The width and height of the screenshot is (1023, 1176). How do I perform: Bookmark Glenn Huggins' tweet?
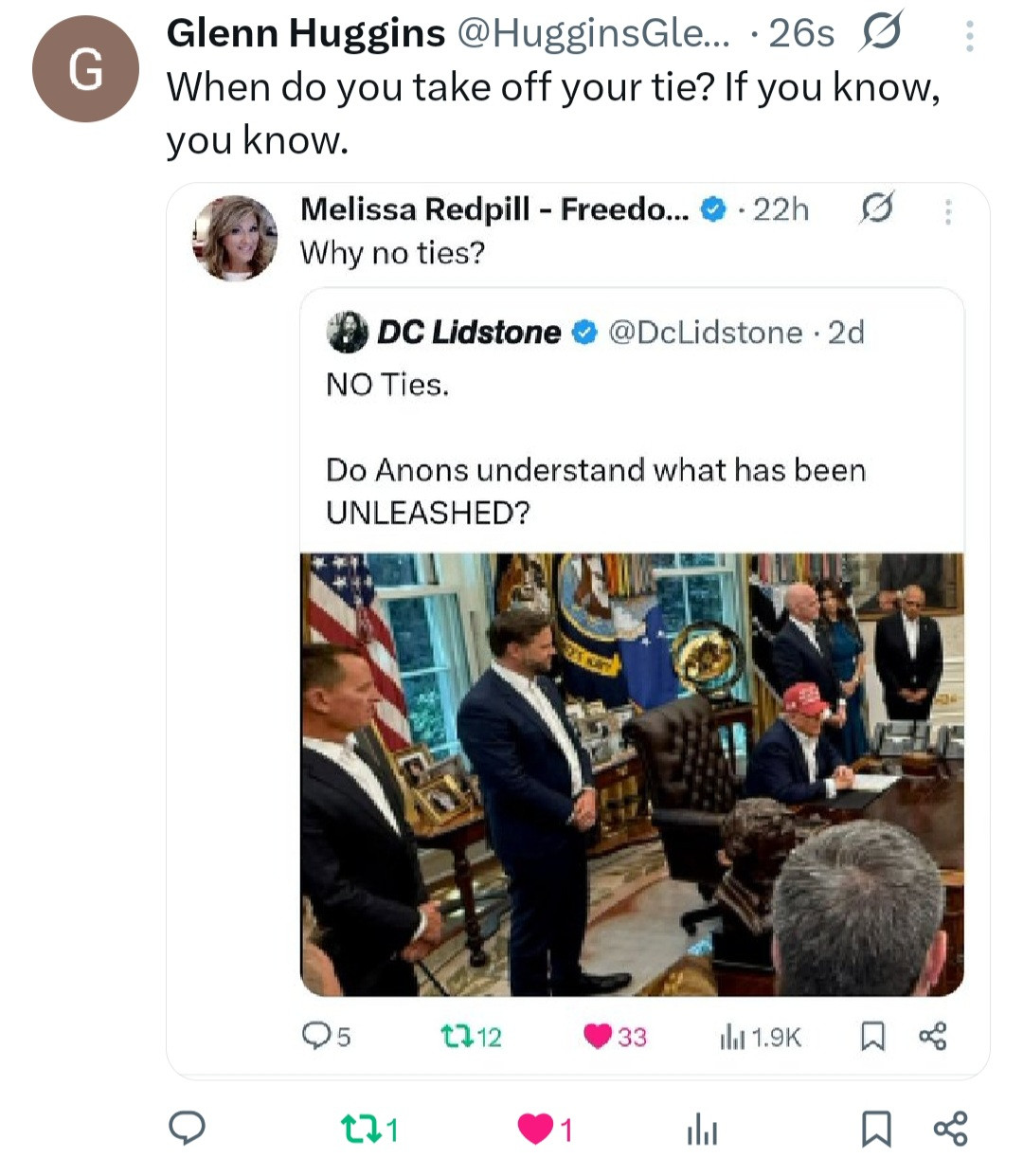click(875, 1130)
